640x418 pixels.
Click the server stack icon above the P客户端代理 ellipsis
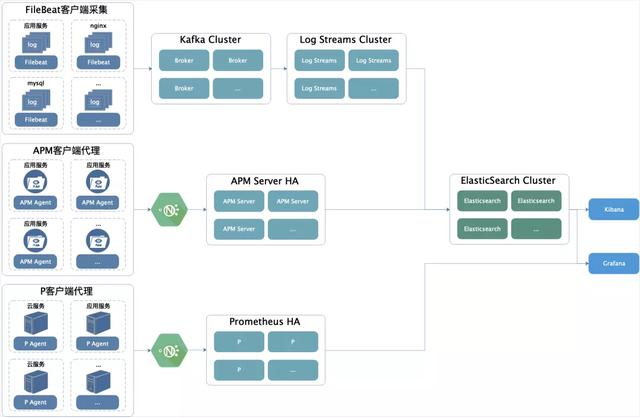(97, 380)
